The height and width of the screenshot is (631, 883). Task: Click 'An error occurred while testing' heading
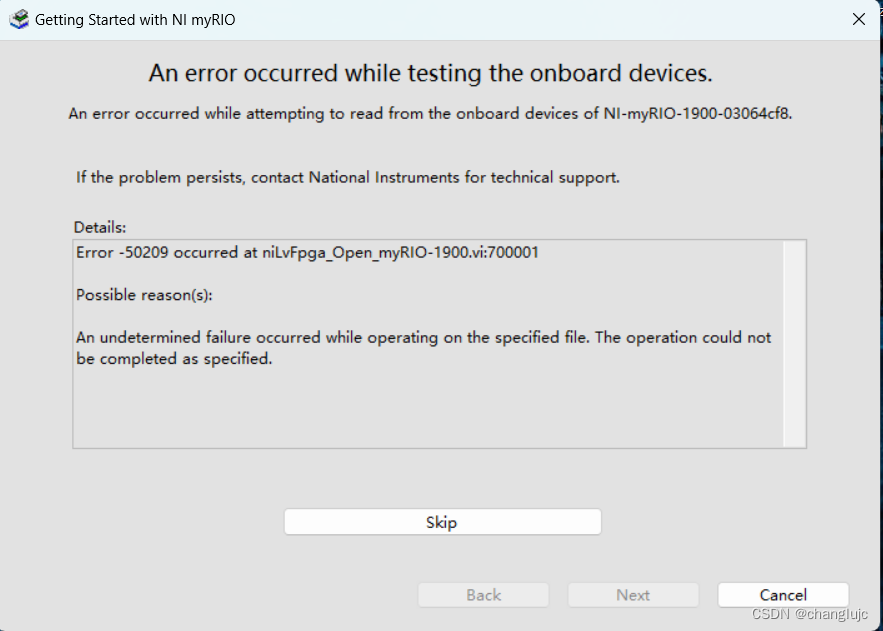point(431,73)
